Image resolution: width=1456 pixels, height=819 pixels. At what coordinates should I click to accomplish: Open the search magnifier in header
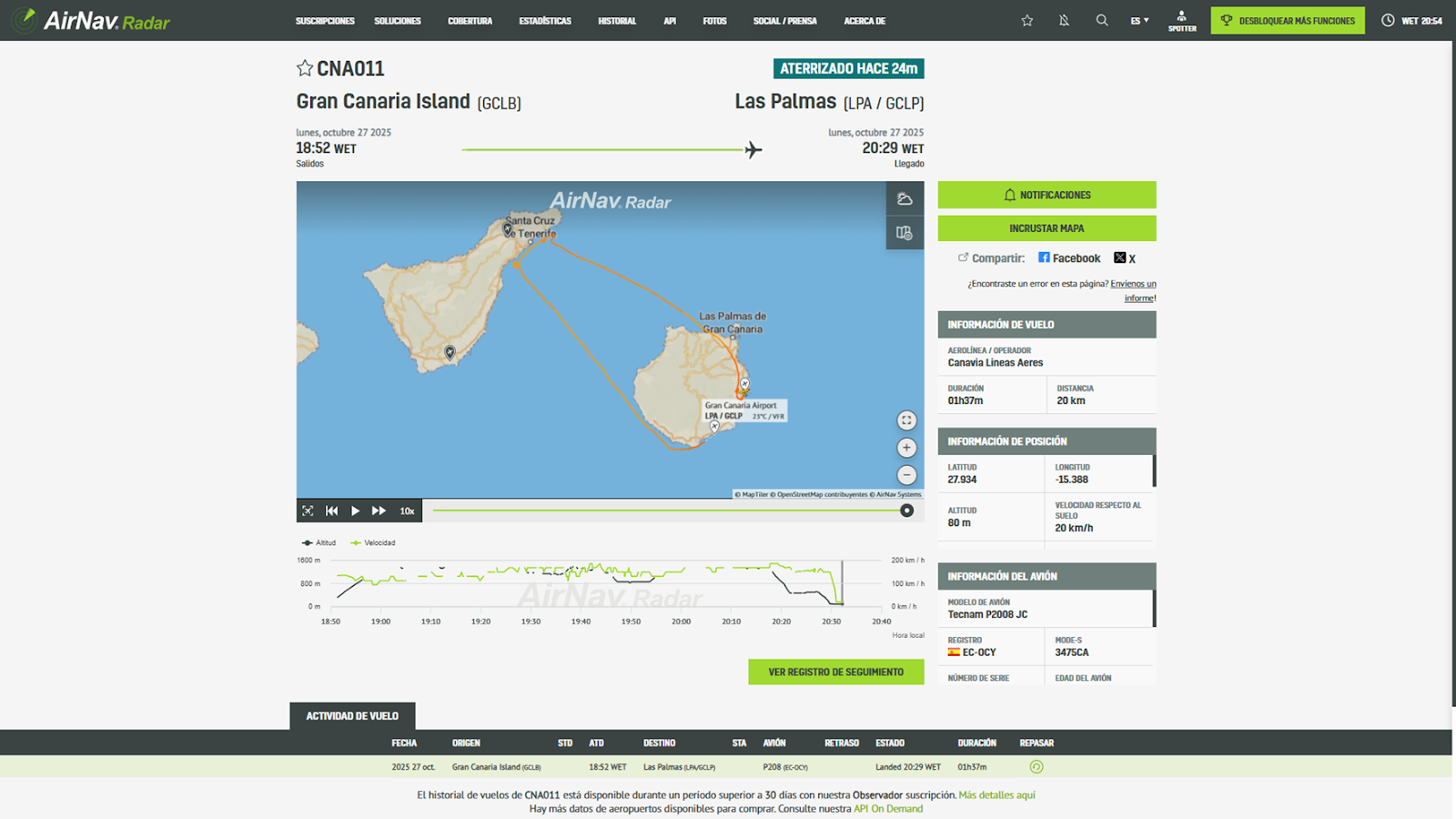click(x=1102, y=20)
